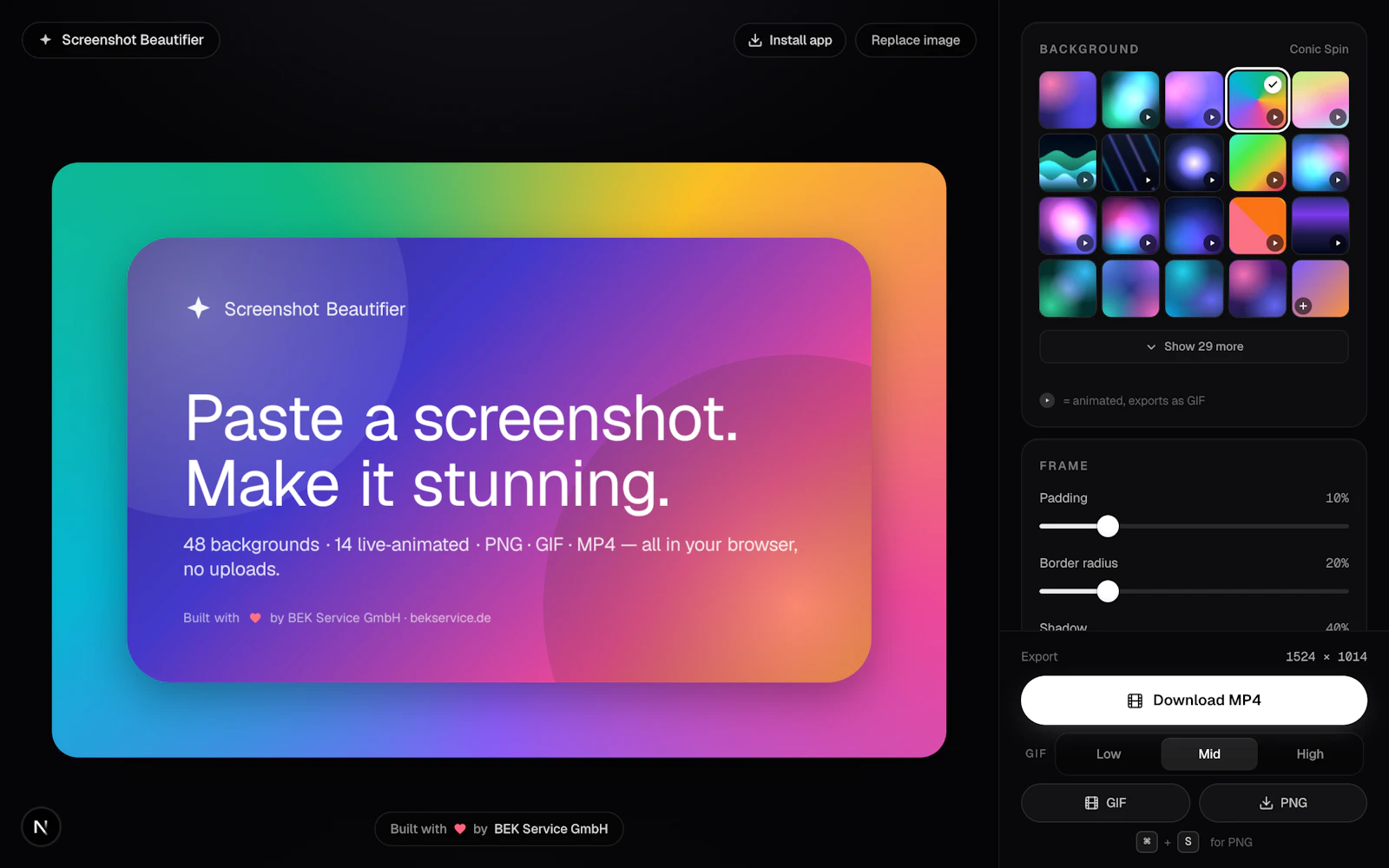Select the checked Conic Spin background swatch

coord(1257,100)
